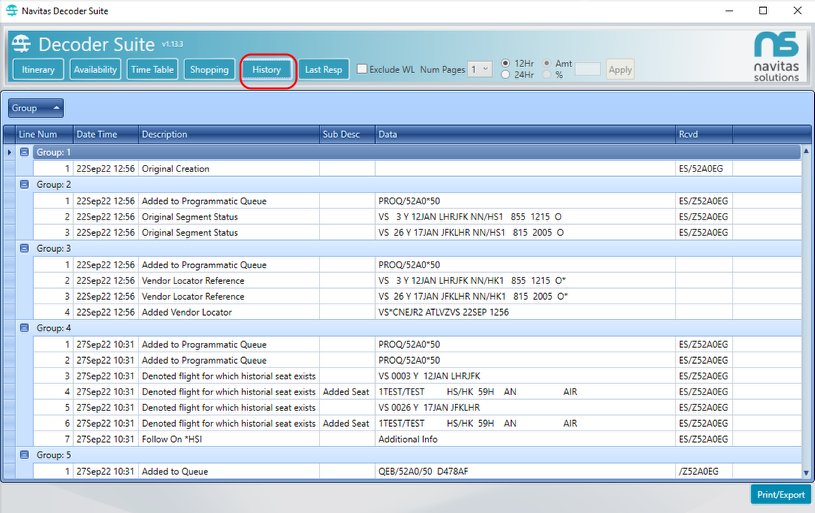Collapse Group: 4 in the grid
This screenshot has width=815, height=513.
(24, 328)
